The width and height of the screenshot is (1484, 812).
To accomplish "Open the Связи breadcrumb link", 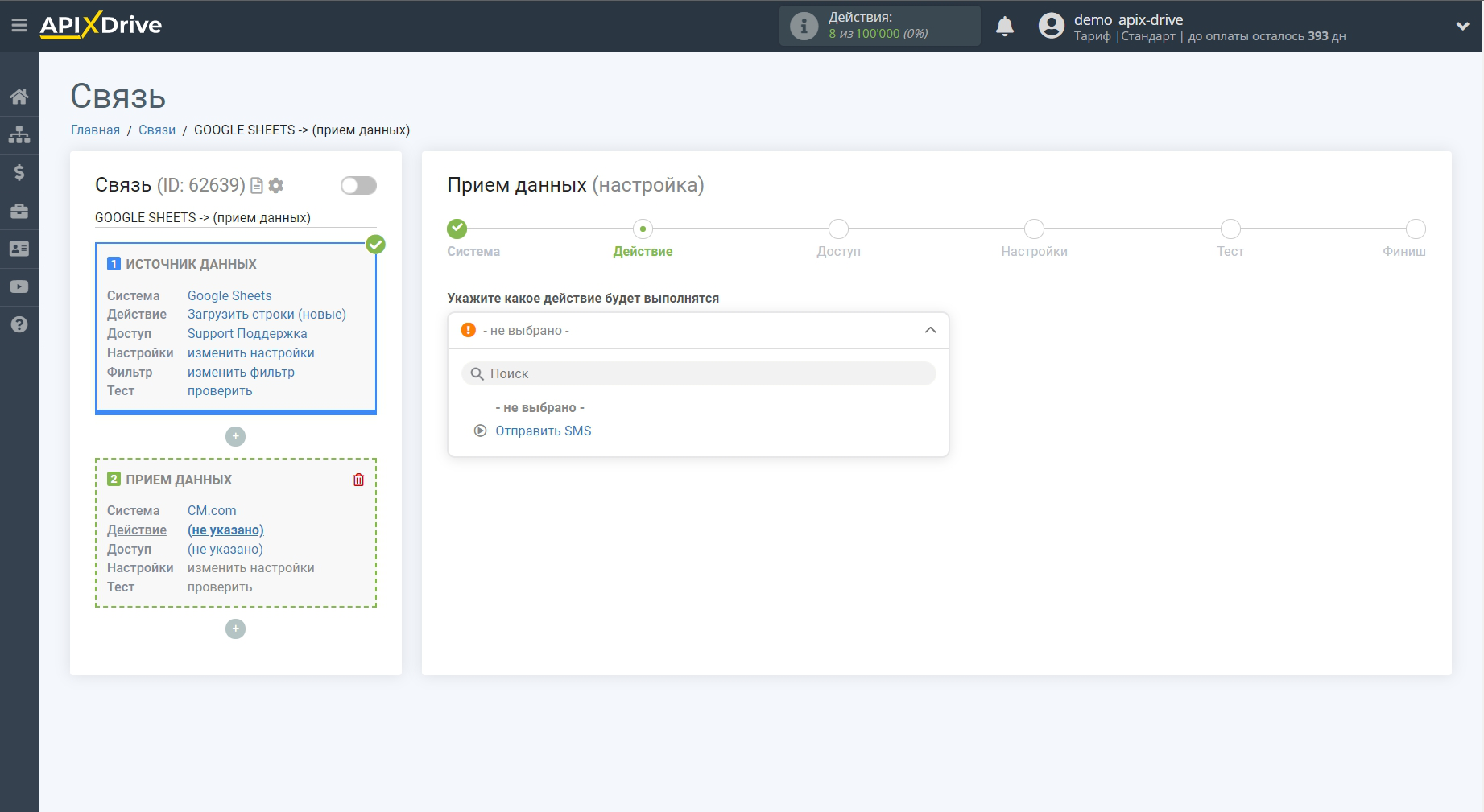I will point(157,130).
